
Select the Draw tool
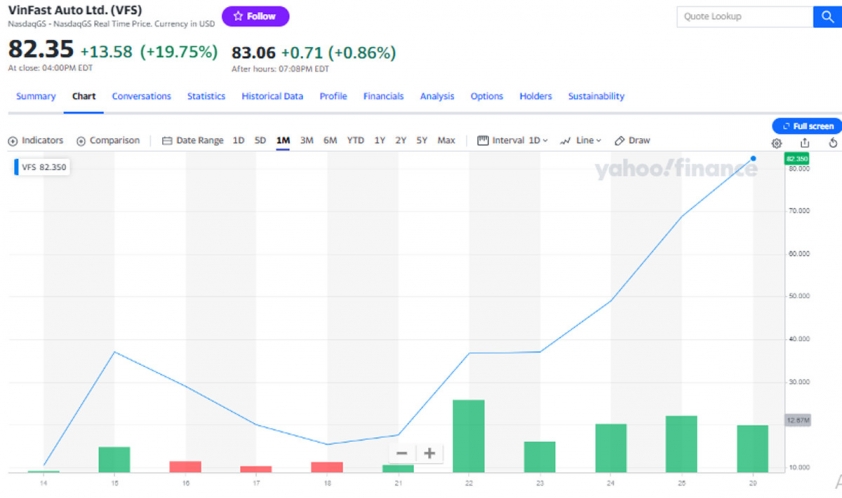pyautogui.click(x=632, y=140)
